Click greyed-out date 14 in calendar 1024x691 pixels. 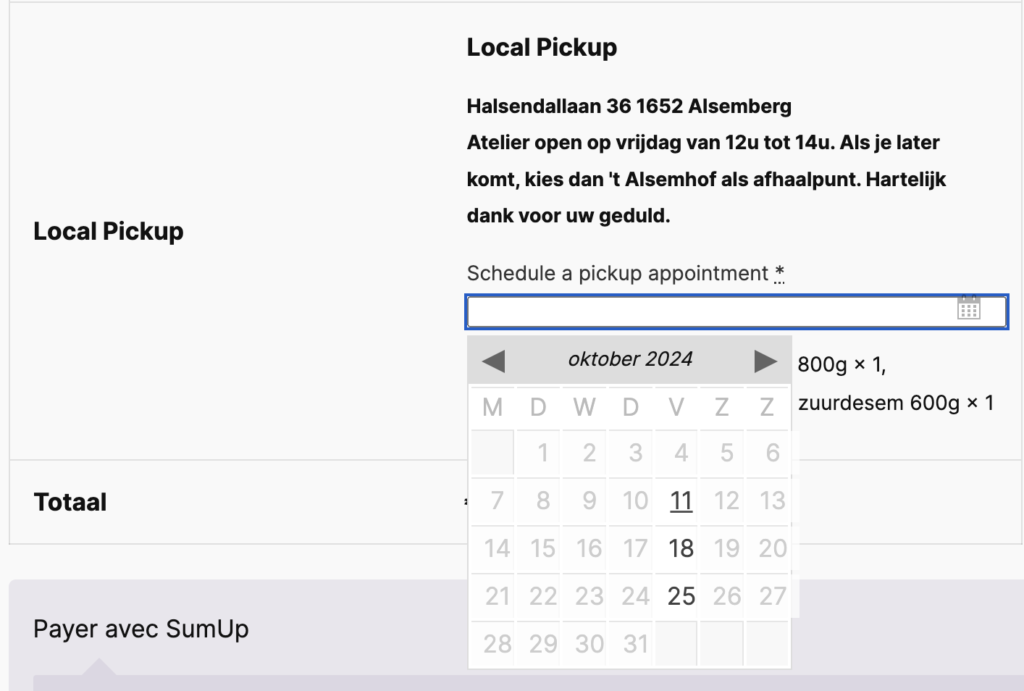click(x=497, y=548)
